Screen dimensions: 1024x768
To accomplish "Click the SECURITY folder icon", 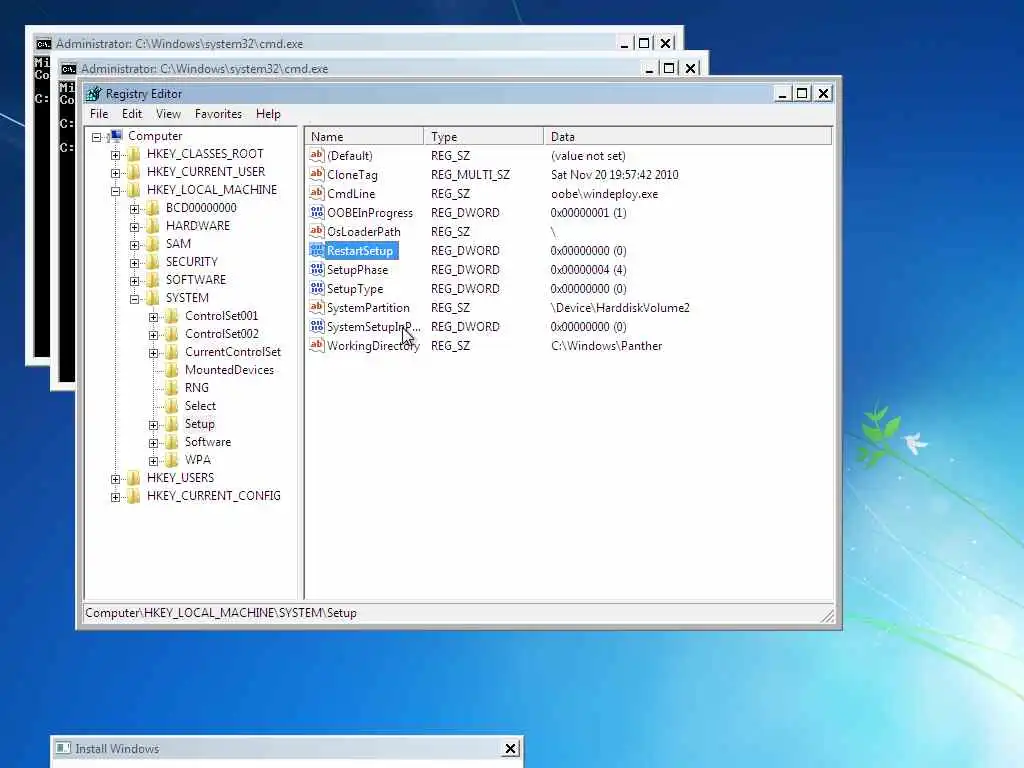I will [153, 262].
